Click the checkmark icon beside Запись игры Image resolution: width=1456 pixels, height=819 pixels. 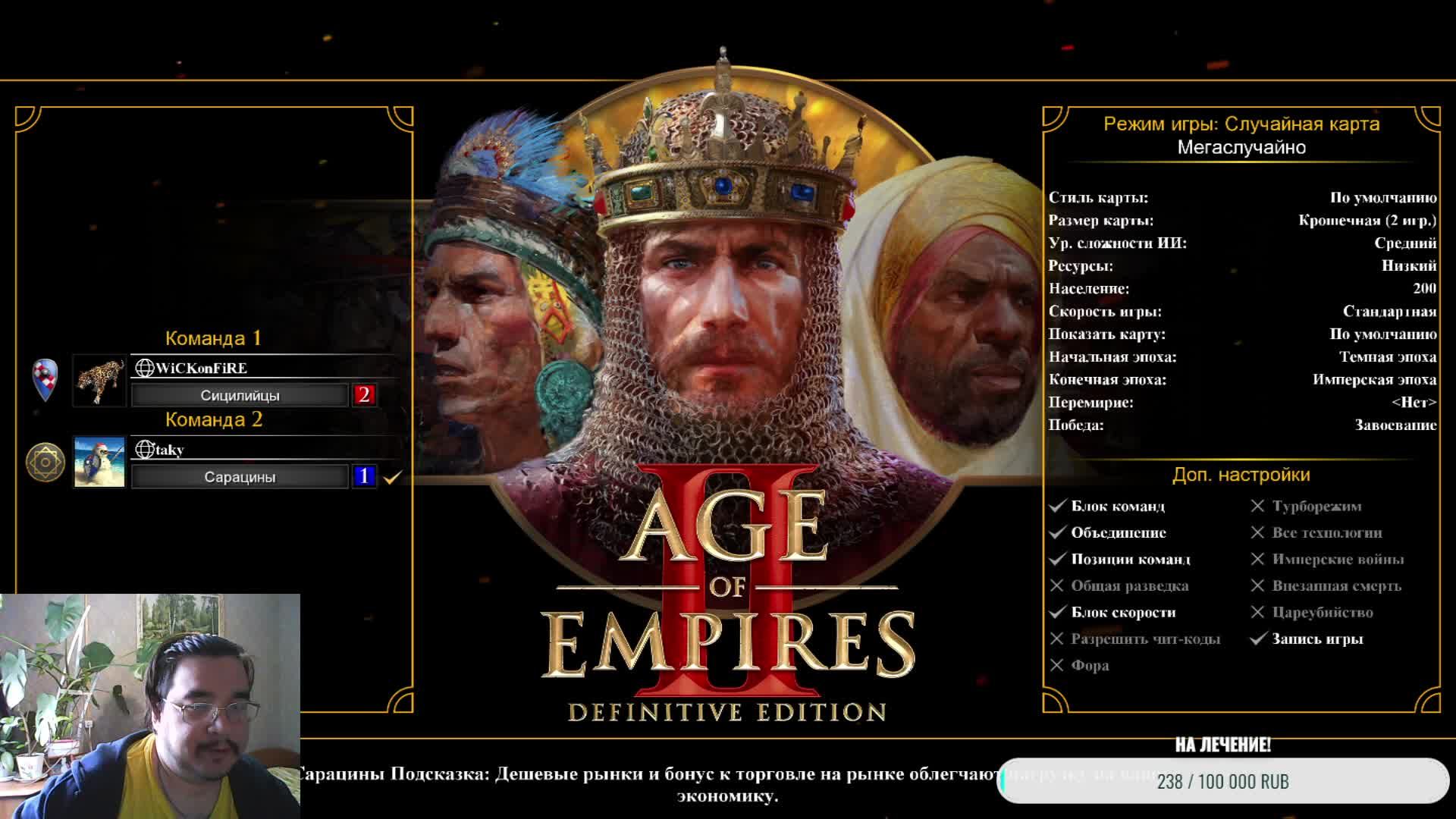(x=1258, y=639)
